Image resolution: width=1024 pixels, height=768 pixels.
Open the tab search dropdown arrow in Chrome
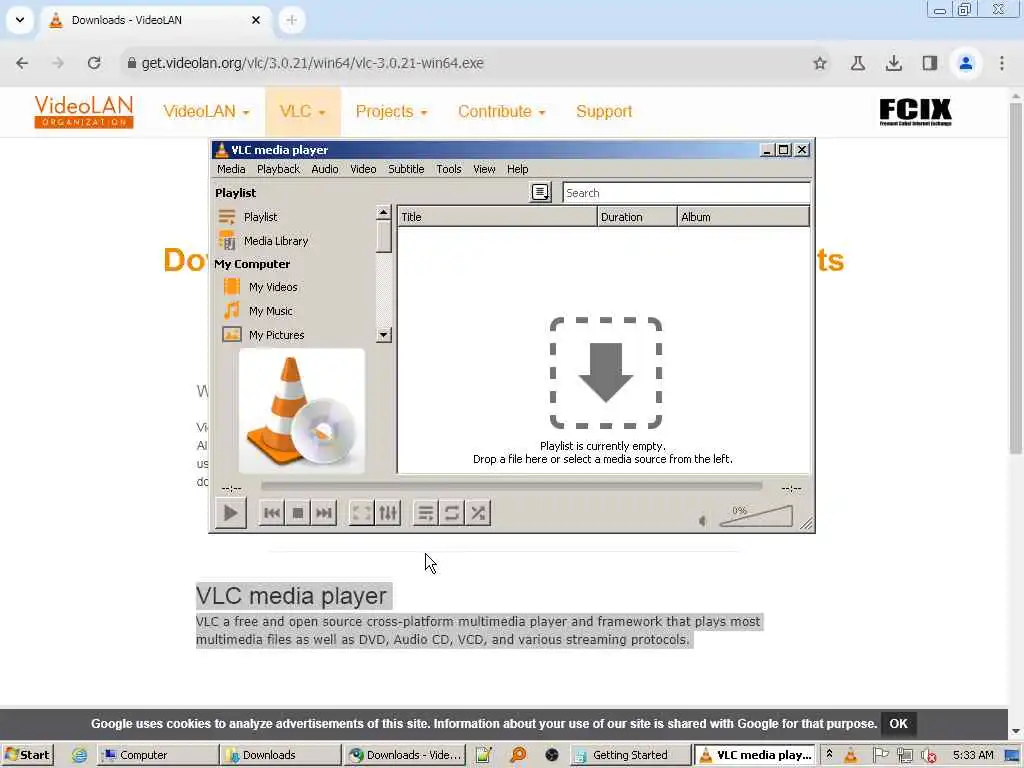20,20
